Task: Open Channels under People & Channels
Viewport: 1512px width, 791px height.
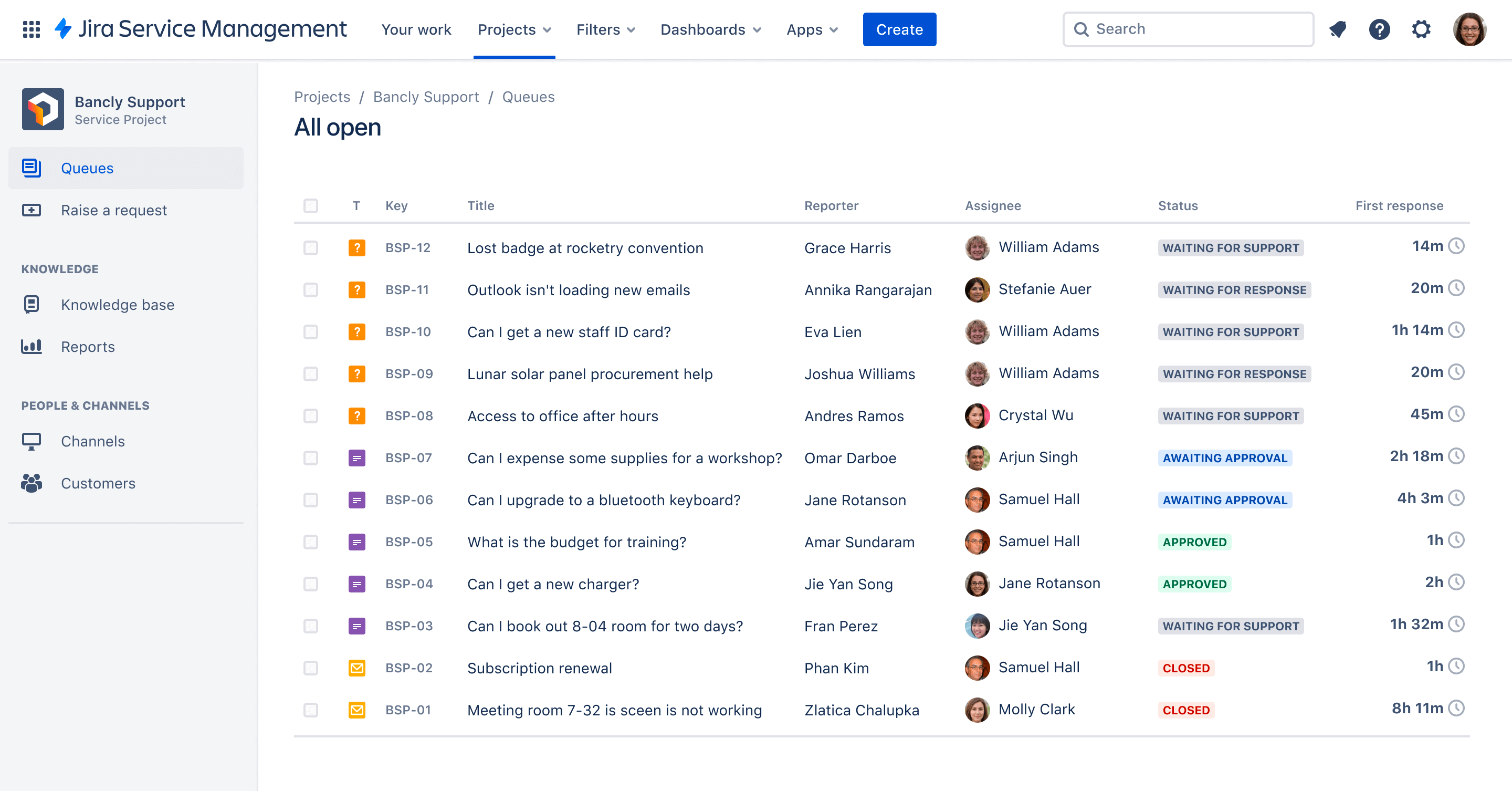Action: pyautogui.click(x=93, y=441)
